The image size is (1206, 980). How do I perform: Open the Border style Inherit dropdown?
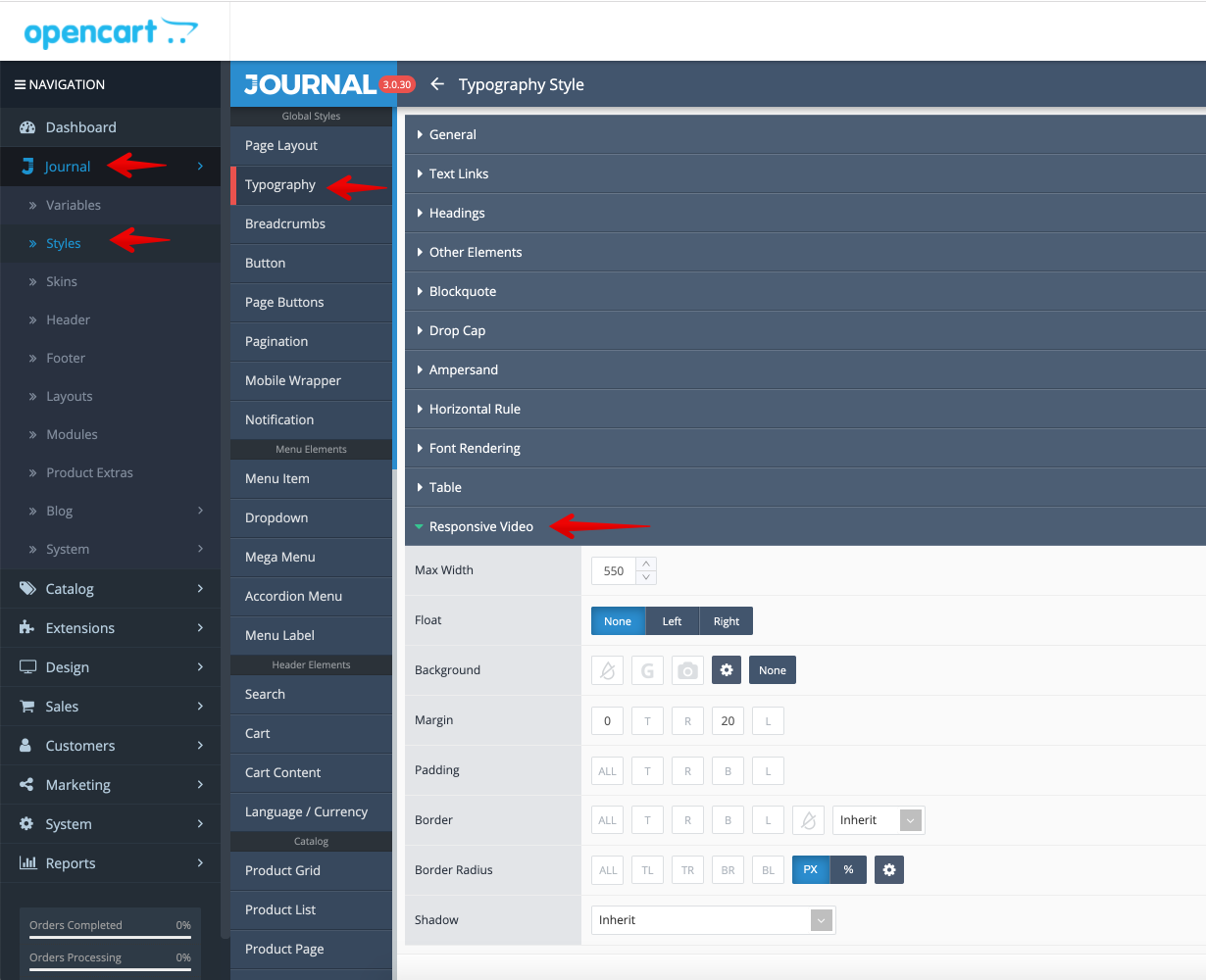(x=879, y=820)
